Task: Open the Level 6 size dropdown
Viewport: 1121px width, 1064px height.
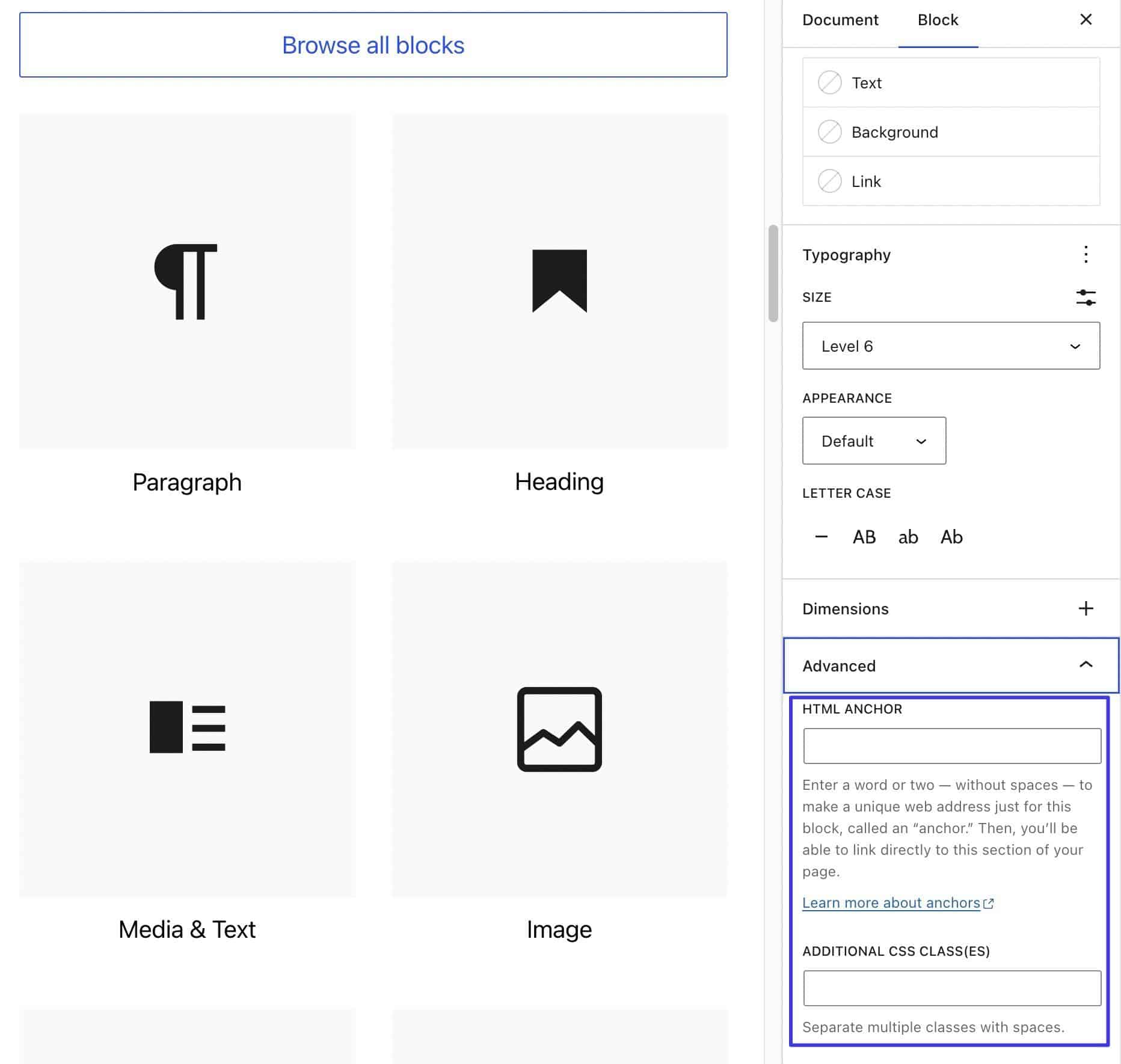Action: pyautogui.click(x=951, y=346)
